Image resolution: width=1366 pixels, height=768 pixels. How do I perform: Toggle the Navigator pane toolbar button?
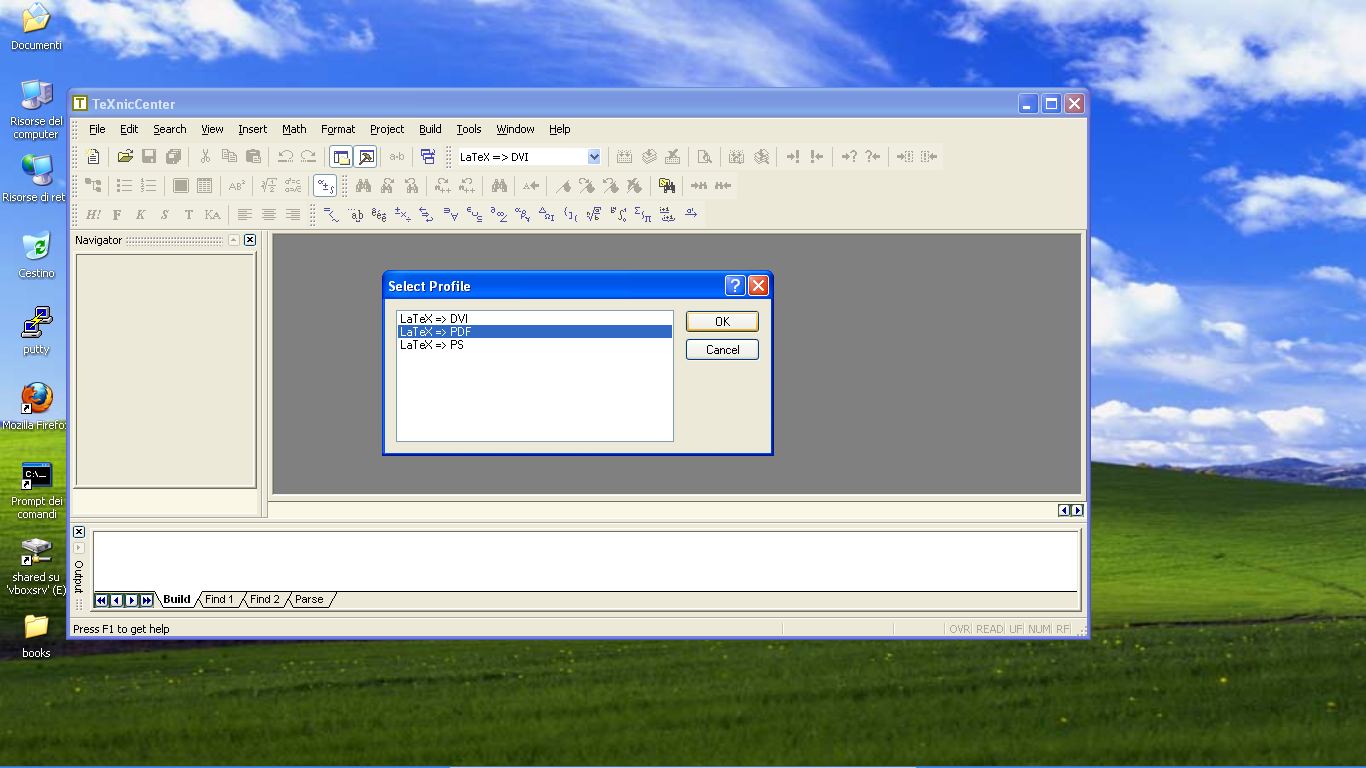[341, 157]
